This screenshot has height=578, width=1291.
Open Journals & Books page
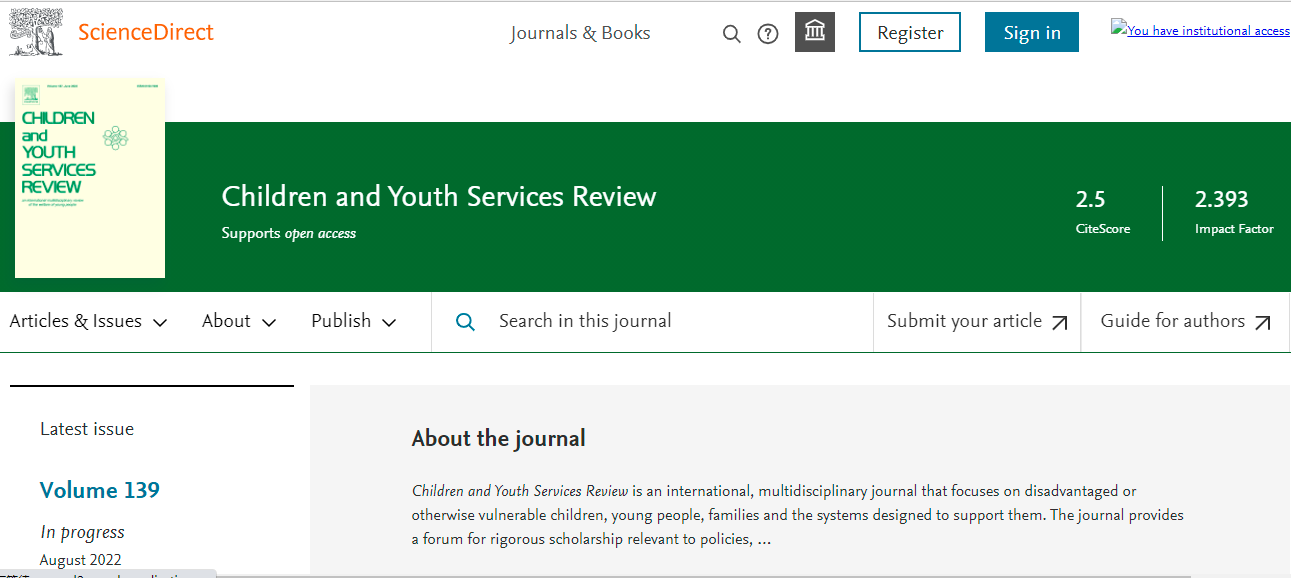pyautogui.click(x=580, y=33)
